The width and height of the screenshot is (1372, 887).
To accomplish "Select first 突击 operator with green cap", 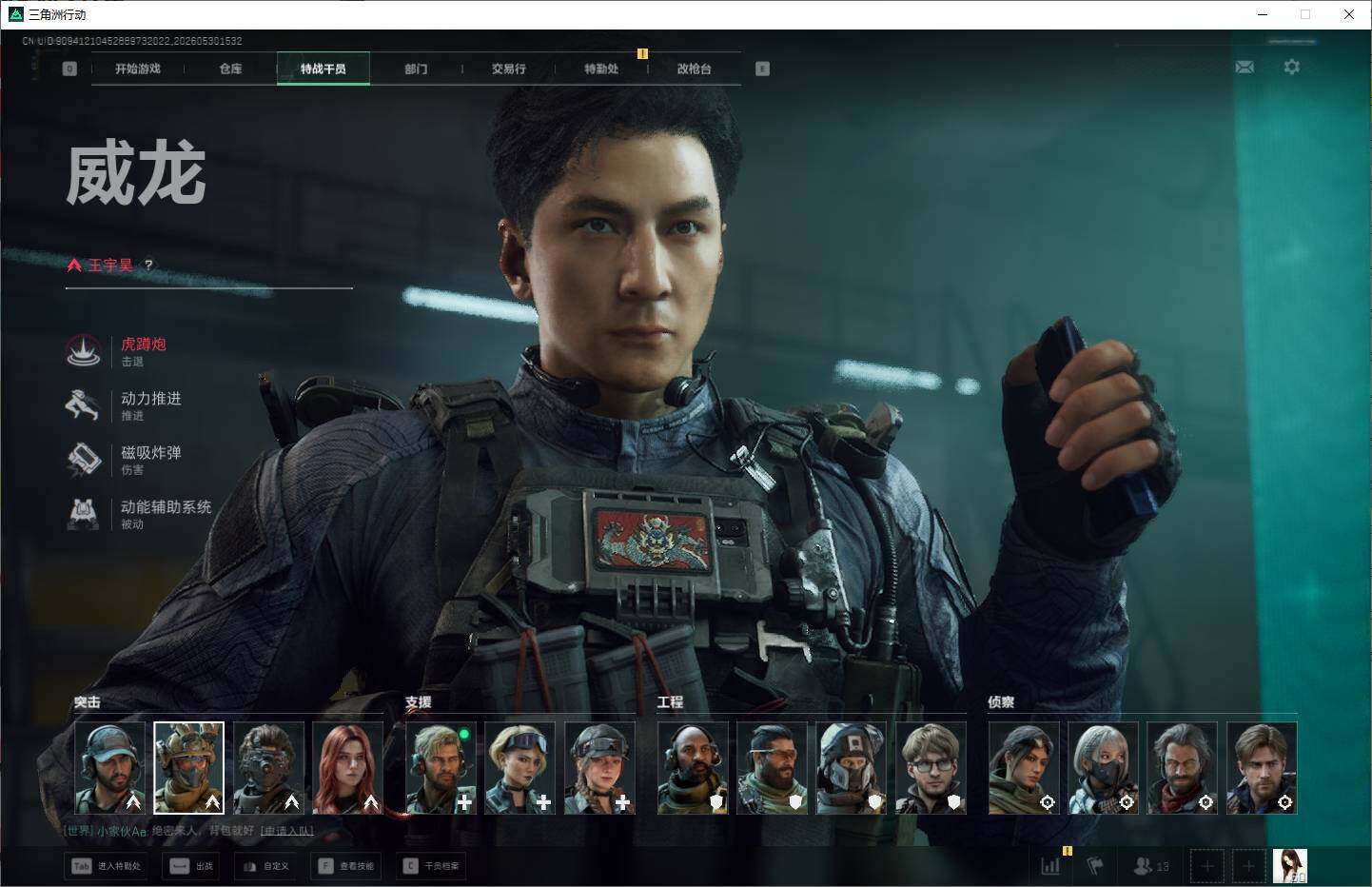I will (110, 768).
